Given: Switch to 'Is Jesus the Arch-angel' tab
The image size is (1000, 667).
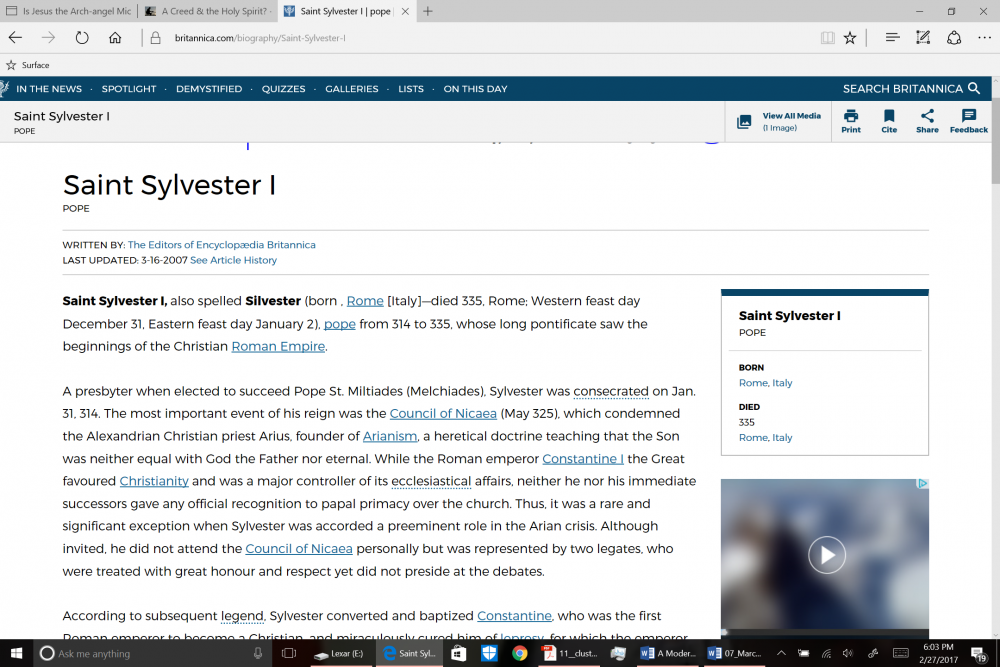Looking at the screenshot, I should [69, 11].
